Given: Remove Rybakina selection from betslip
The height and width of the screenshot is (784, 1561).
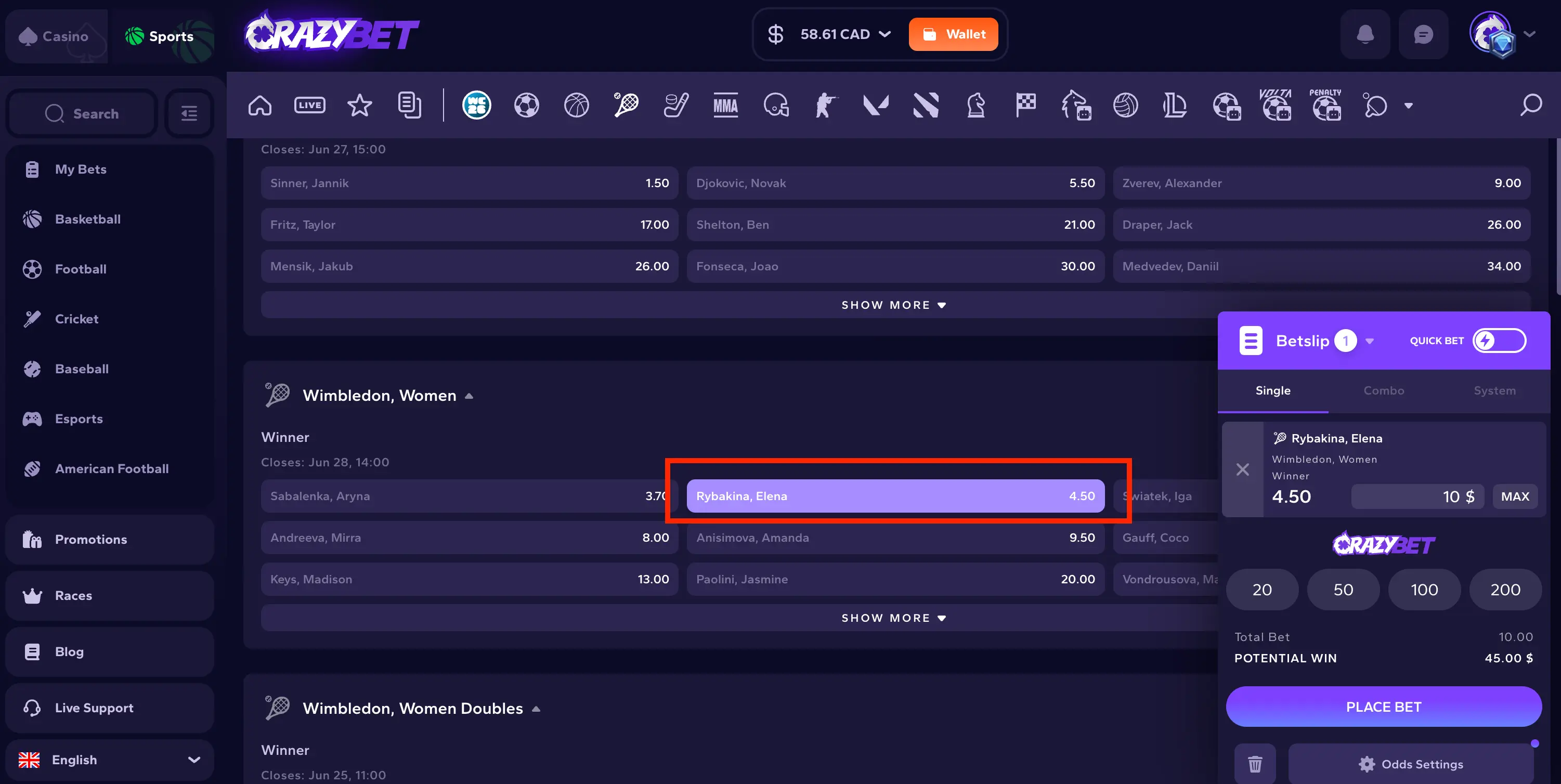Looking at the screenshot, I should click(x=1243, y=469).
